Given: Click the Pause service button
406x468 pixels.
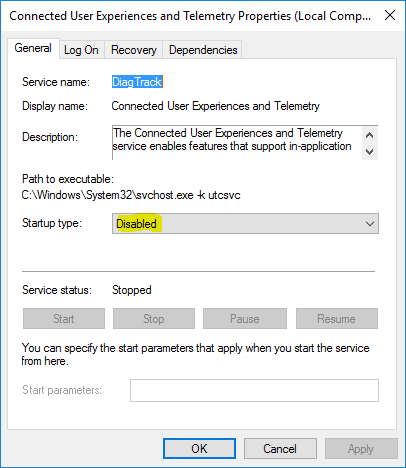Looking at the screenshot, I should click(x=245, y=319).
